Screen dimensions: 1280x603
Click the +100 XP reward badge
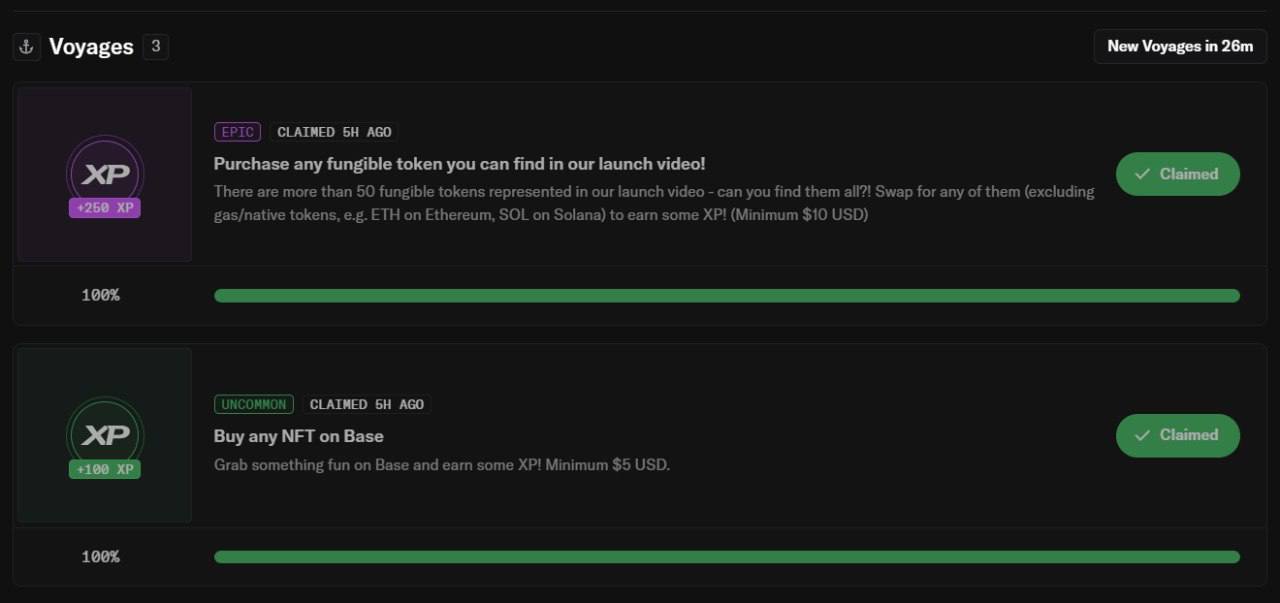(x=105, y=469)
